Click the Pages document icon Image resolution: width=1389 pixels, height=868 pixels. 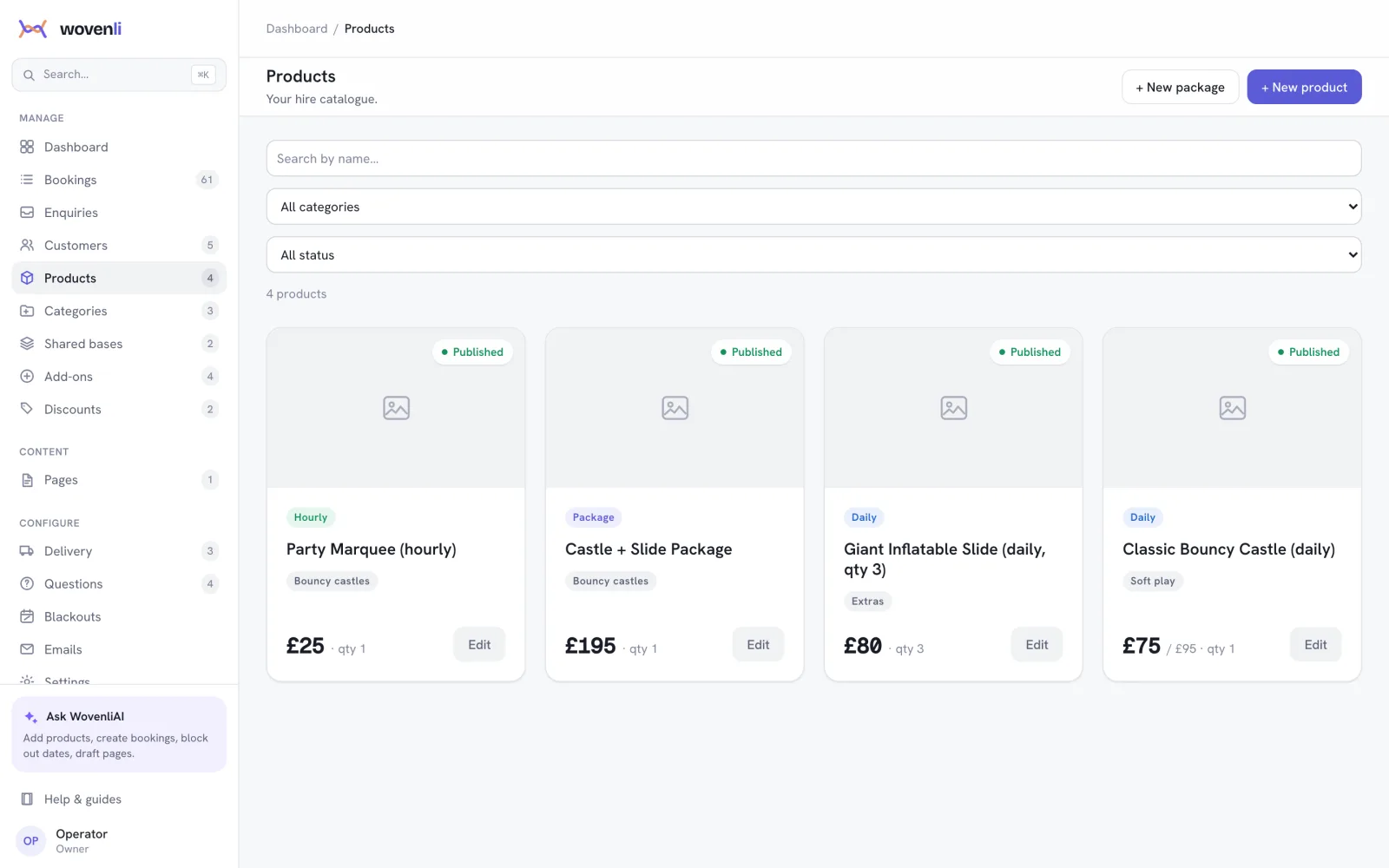[27, 480]
